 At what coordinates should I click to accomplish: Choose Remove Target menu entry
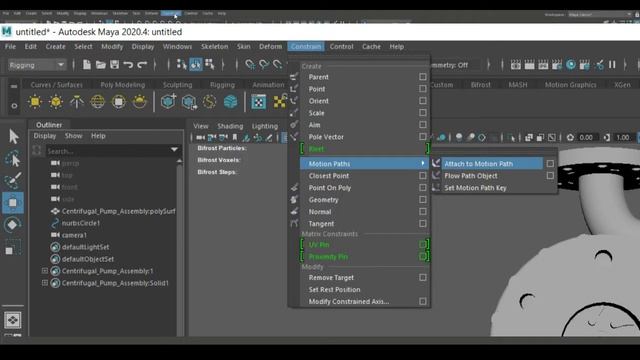[x=331, y=278]
